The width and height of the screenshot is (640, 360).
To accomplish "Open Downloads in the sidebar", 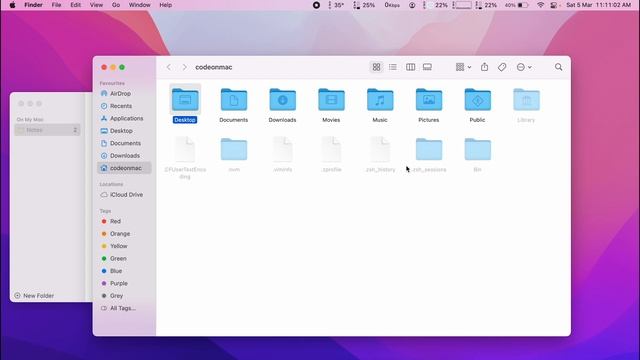I will point(124,156).
